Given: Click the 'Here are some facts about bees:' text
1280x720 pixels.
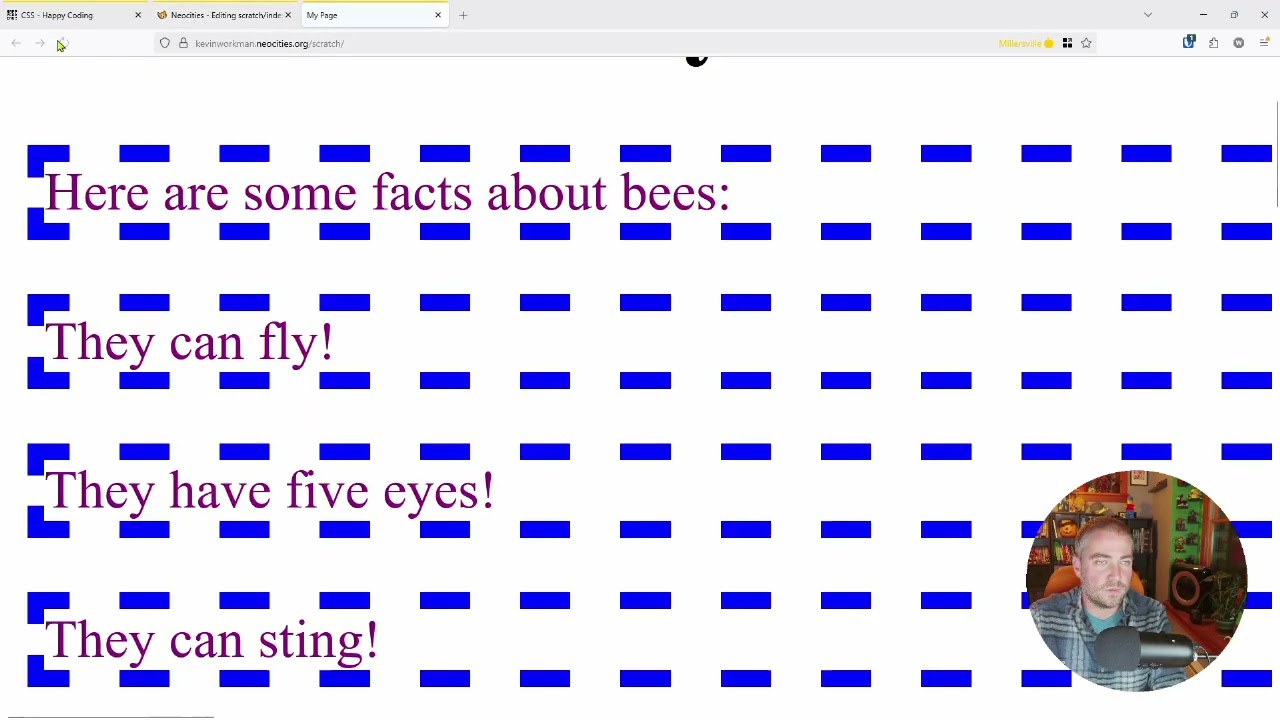Looking at the screenshot, I should tap(388, 192).
